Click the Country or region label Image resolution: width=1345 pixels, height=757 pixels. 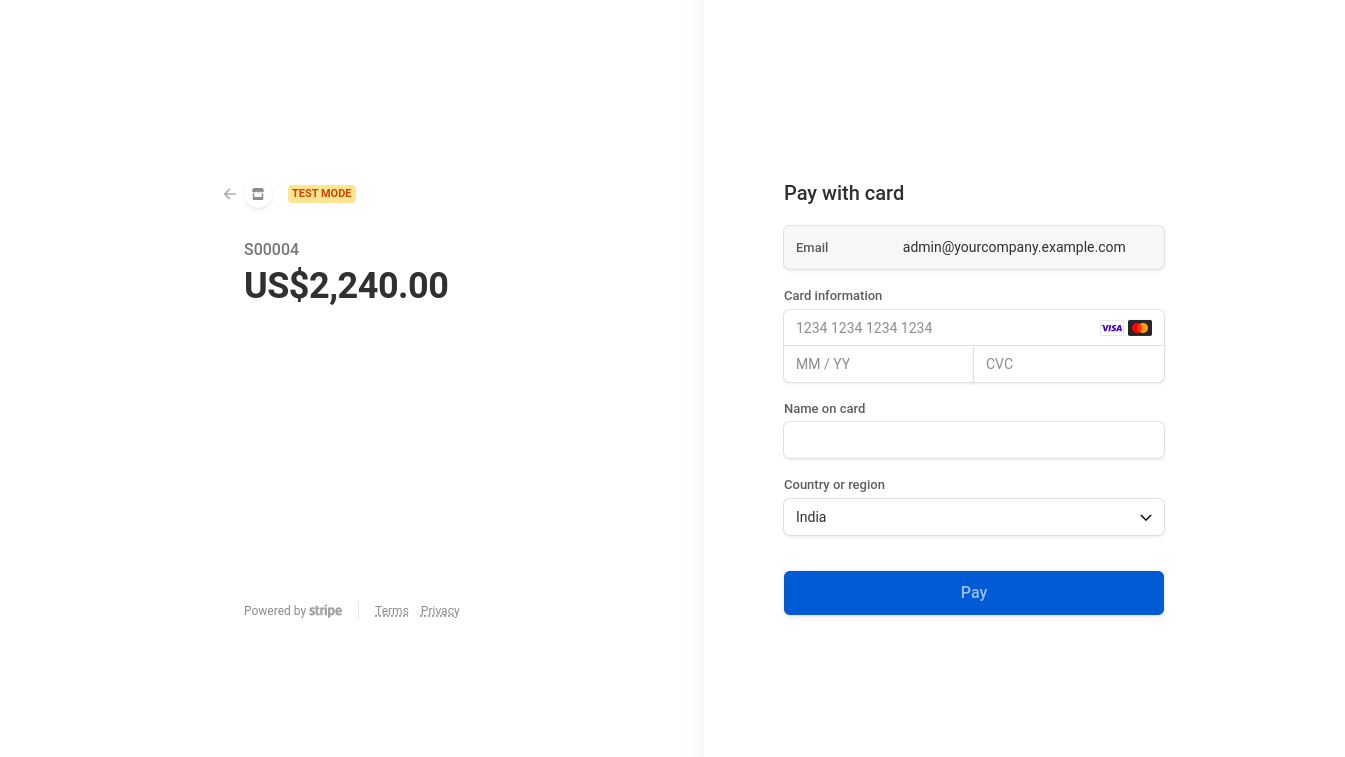[x=834, y=485]
